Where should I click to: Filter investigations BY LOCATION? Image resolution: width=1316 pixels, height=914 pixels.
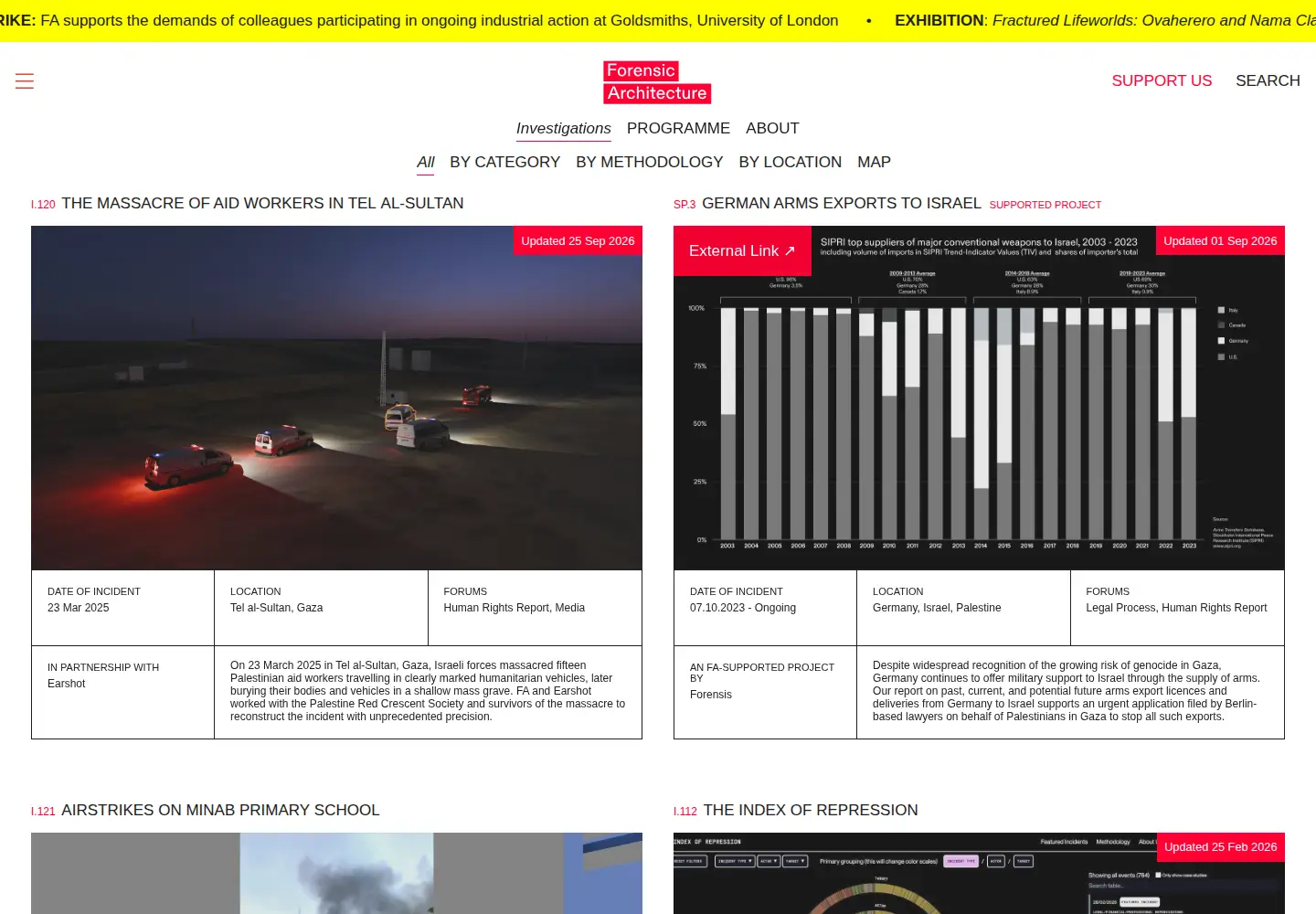(x=790, y=163)
